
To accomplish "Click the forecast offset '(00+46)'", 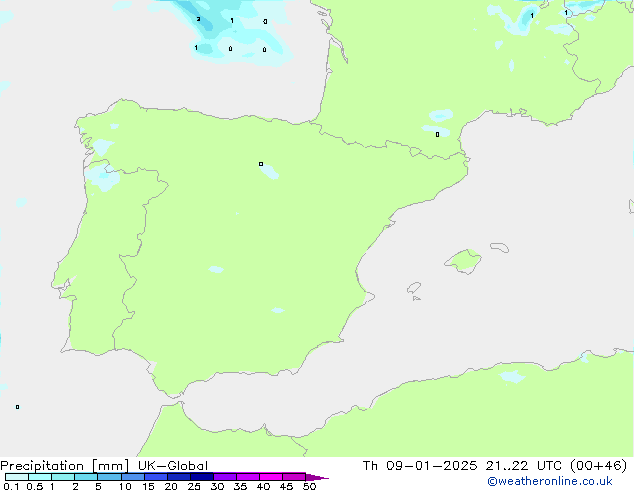I will pyautogui.click(x=598, y=466).
